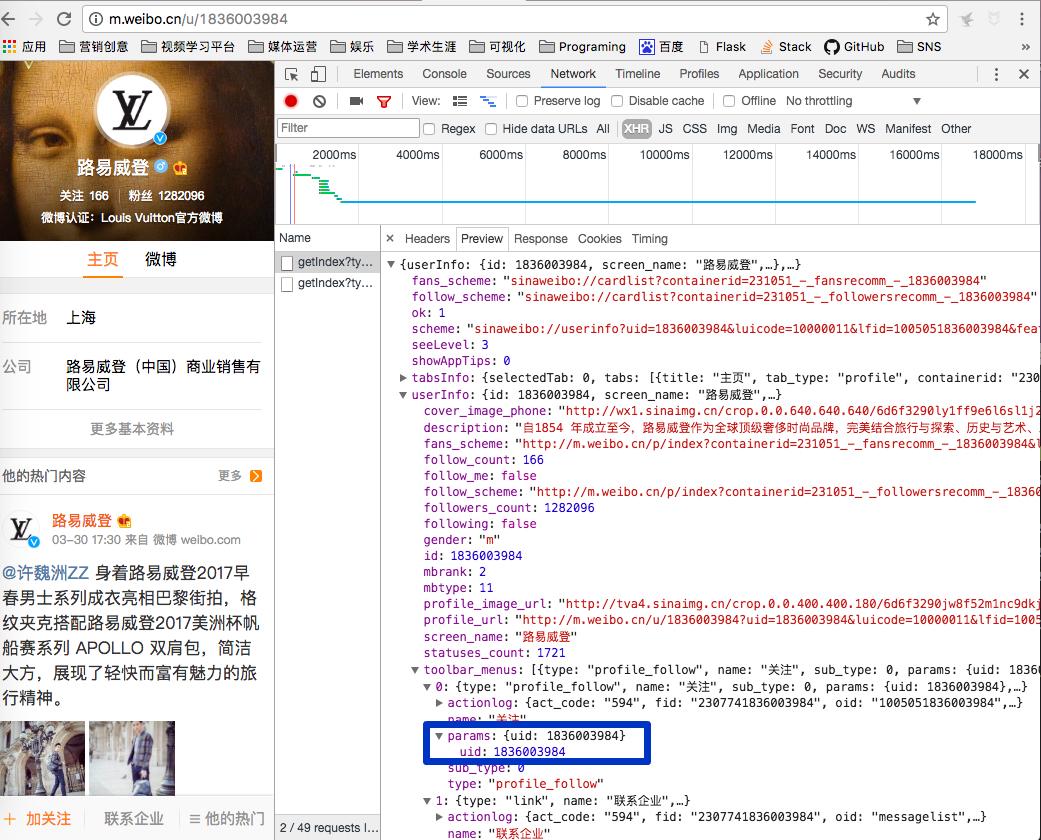1041x840 pixels.
Task: Collapse the params node
Action: click(439, 736)
